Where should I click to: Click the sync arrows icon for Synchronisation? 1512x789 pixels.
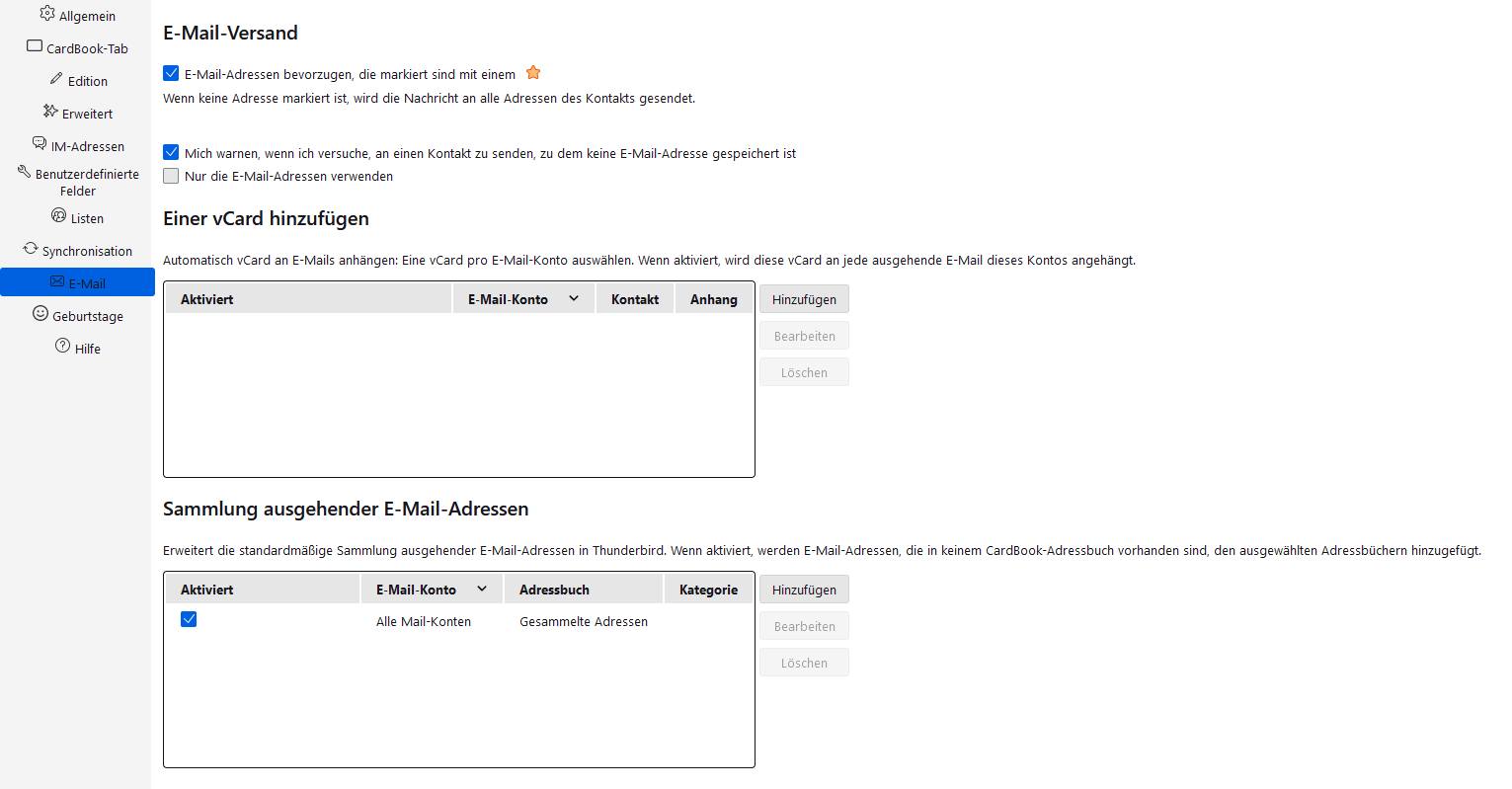pyautogui.click(x=31, y=249)
